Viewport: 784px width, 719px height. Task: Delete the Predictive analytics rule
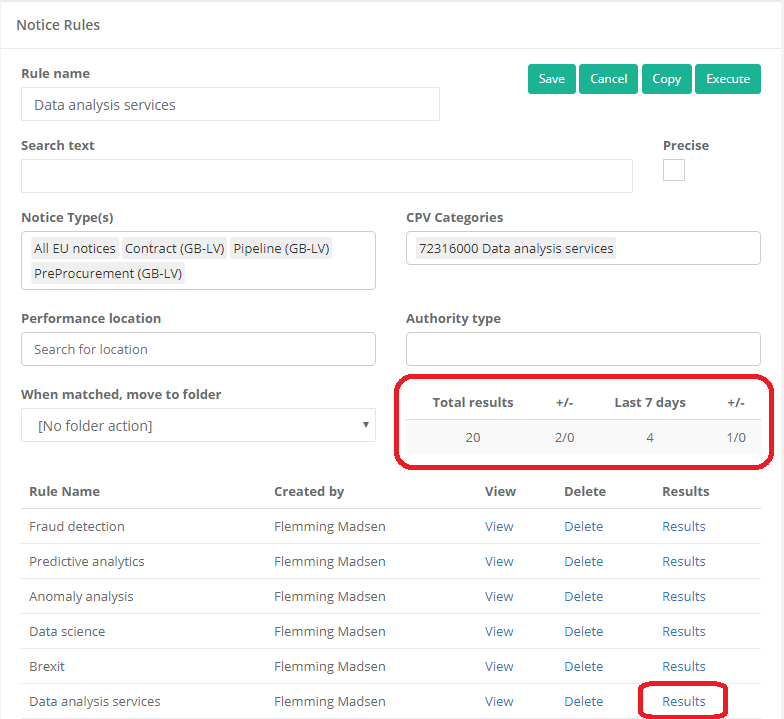[x=583, y=561]
